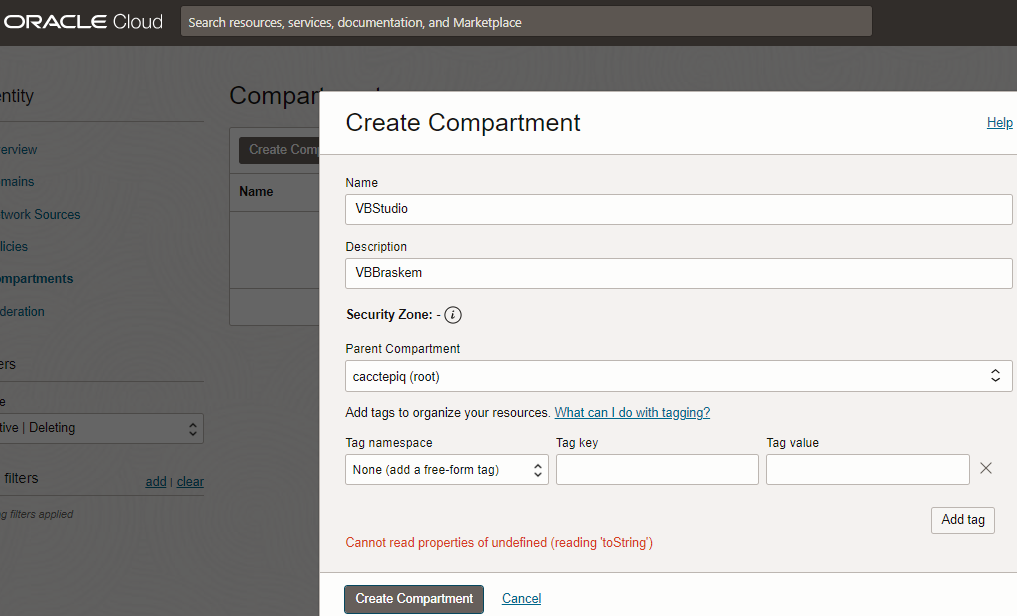Clear tag filters with the clear link
1017x616 pixels.
point(189,481)
